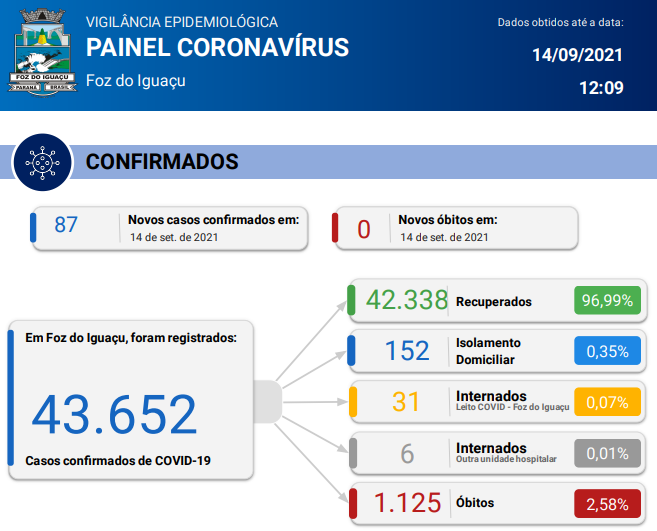Click the Óbitos label

click(x=475, y=503)
